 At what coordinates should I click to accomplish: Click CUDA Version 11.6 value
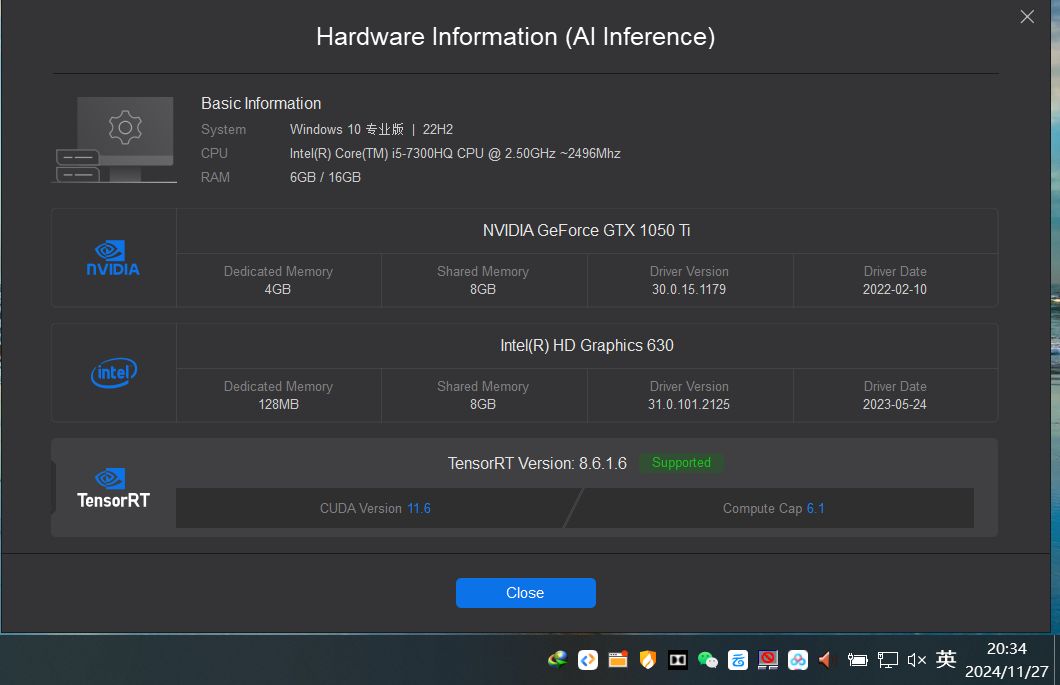coord(418,509)
